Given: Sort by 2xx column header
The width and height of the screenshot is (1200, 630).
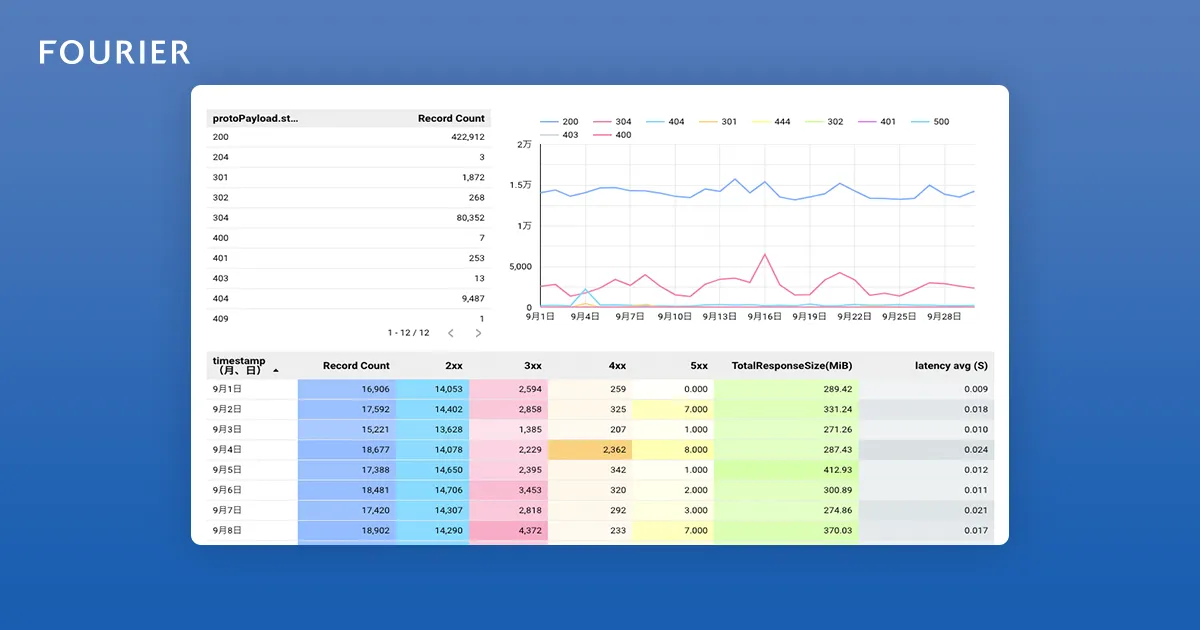Looking at the screenshot, I should click(453, 366).
